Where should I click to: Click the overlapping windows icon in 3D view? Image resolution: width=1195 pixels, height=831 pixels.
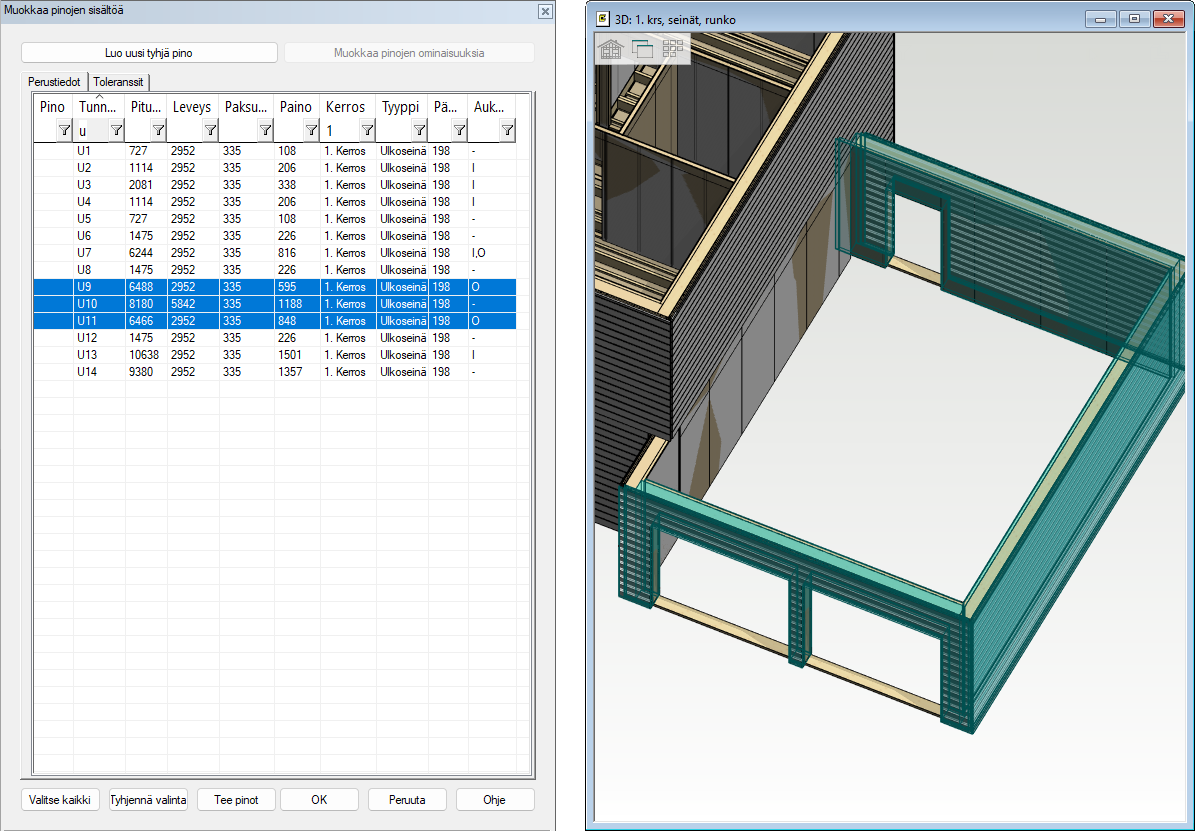(642, 48)
